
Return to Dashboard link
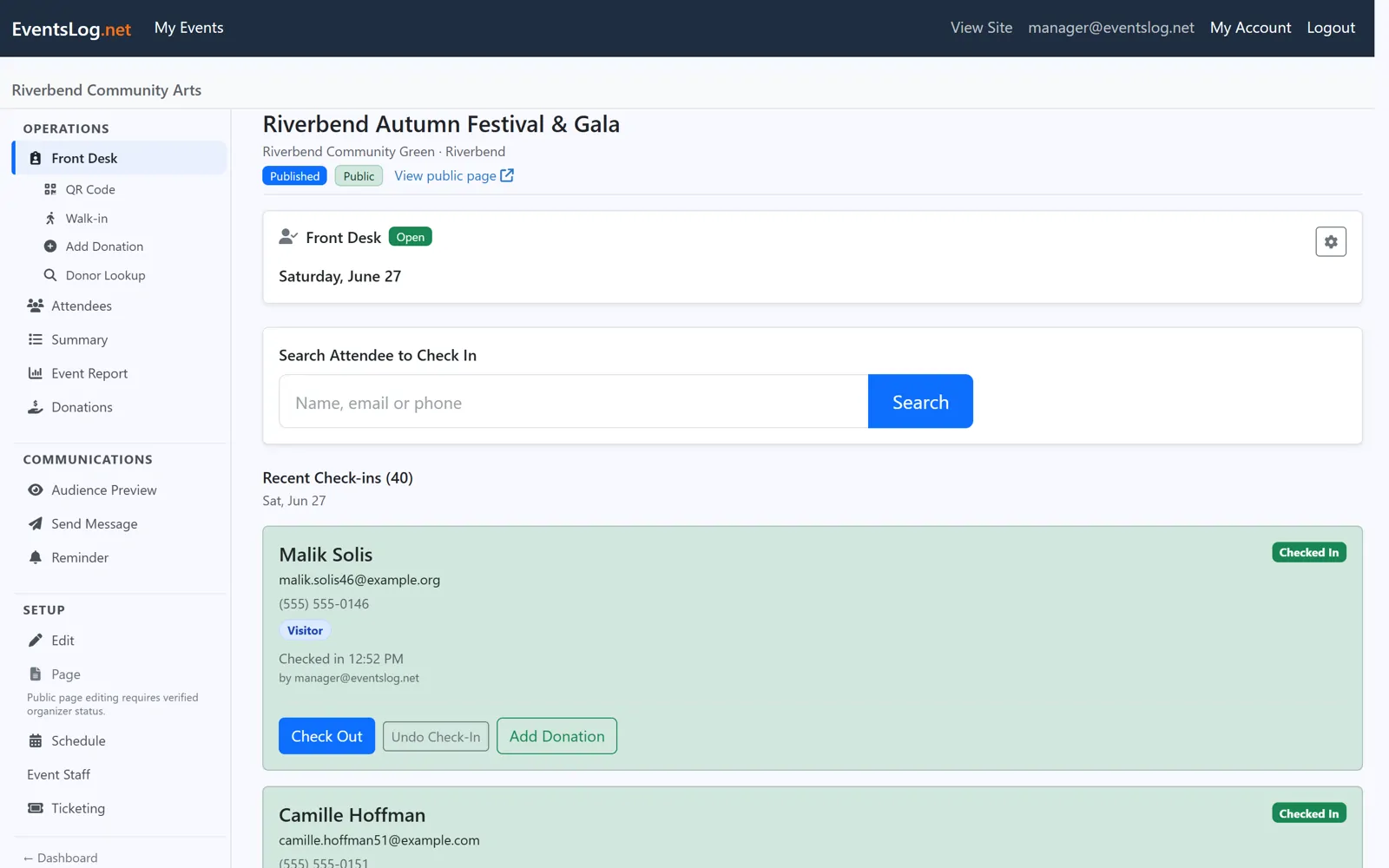pyautogui.click(x=61, y=858)
